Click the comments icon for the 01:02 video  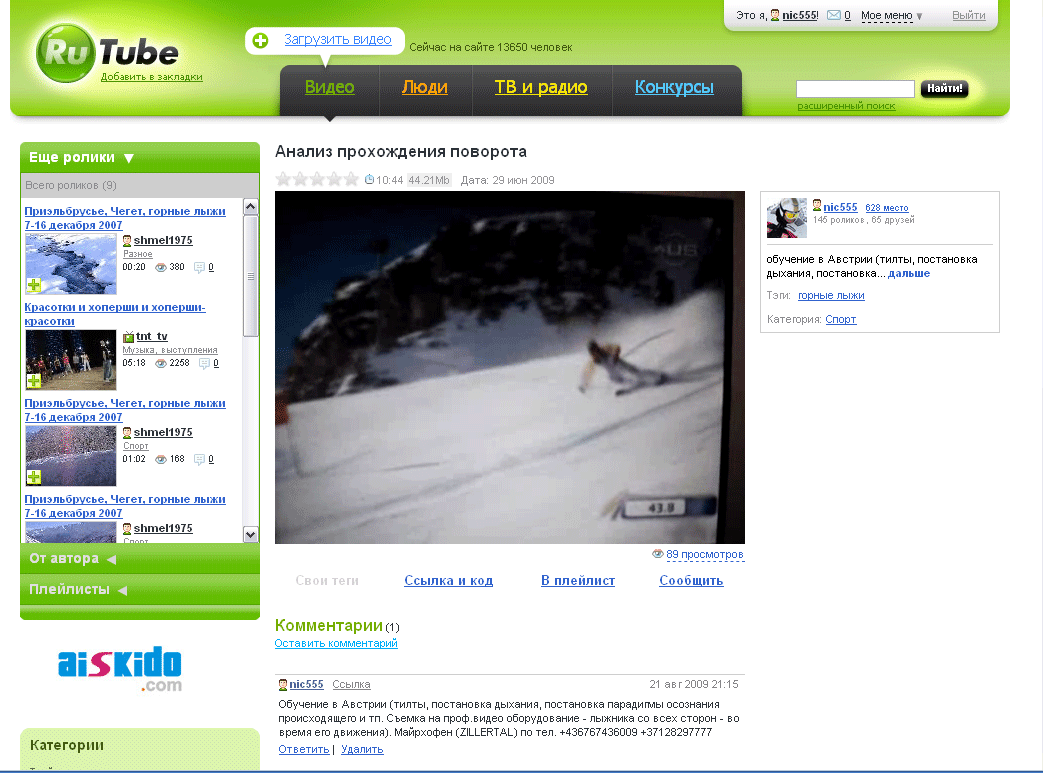tap(199, 459)
